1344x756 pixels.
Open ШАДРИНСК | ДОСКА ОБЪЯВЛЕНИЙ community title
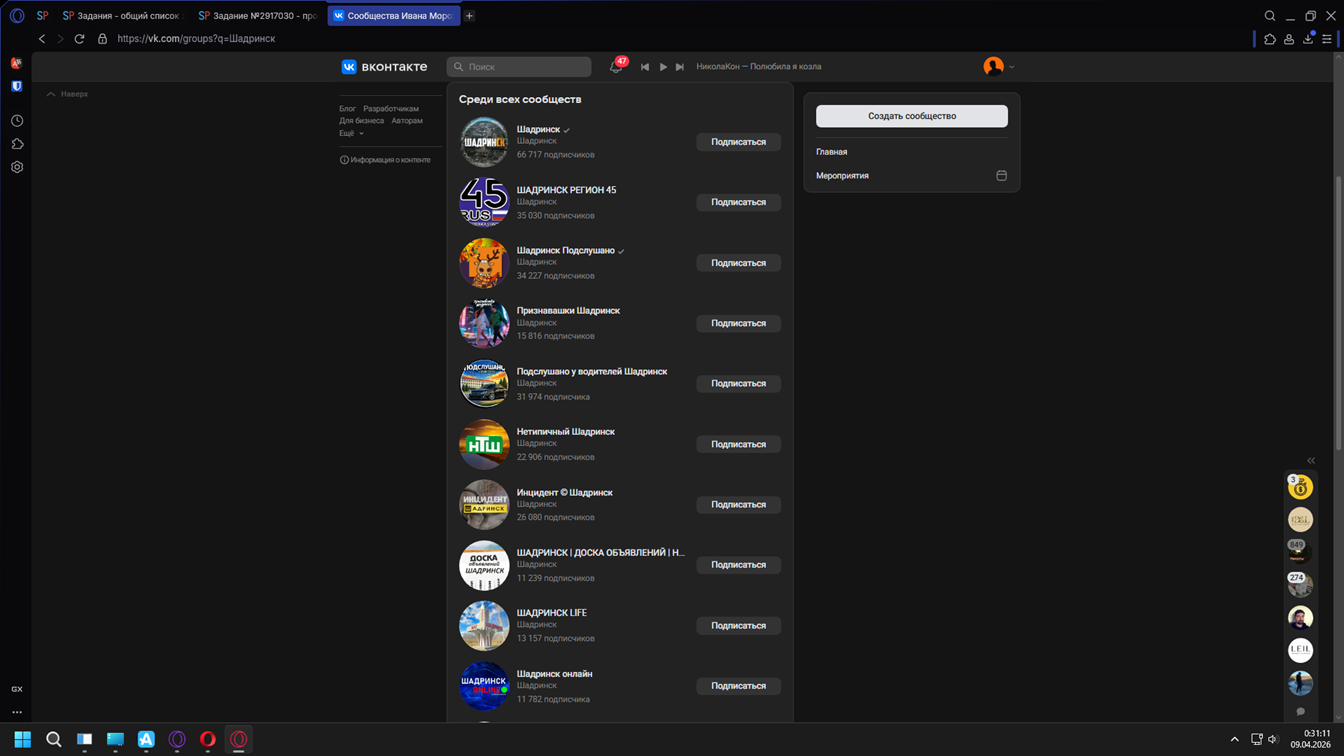pos(601,552)
